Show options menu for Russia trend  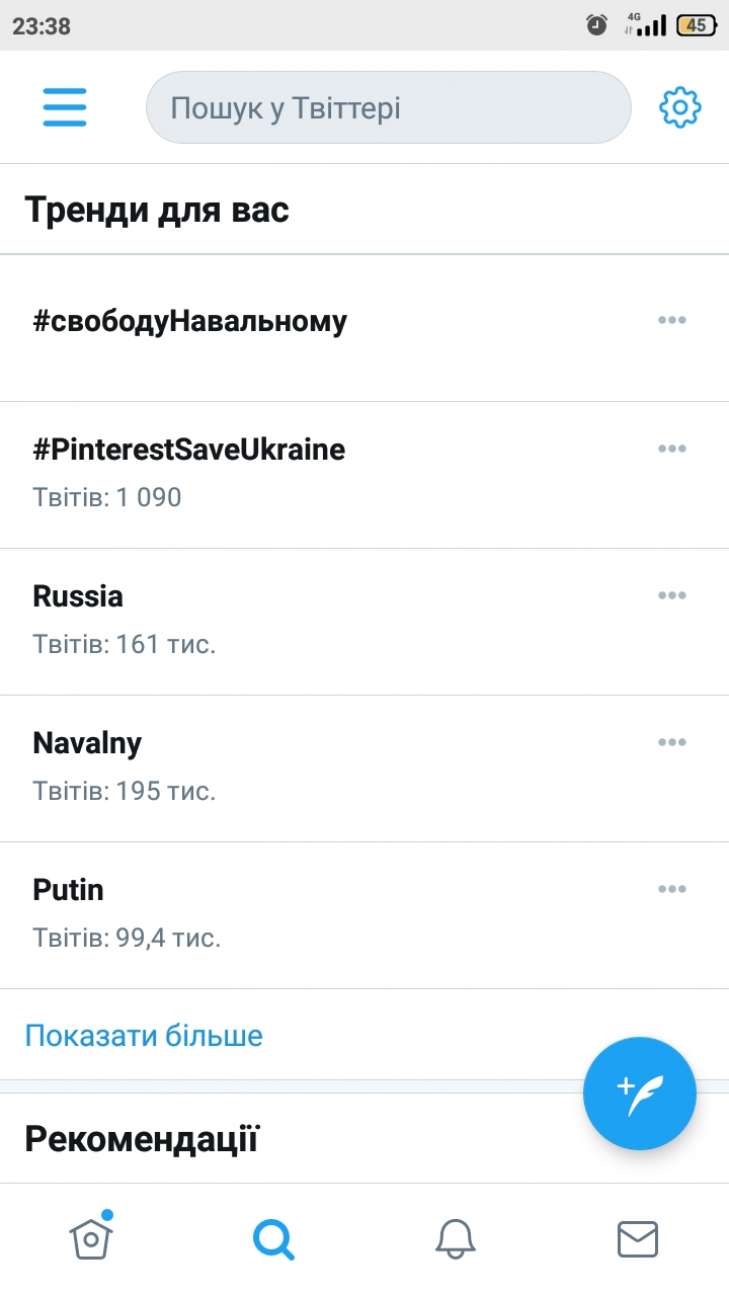click(x=671, y=595)
